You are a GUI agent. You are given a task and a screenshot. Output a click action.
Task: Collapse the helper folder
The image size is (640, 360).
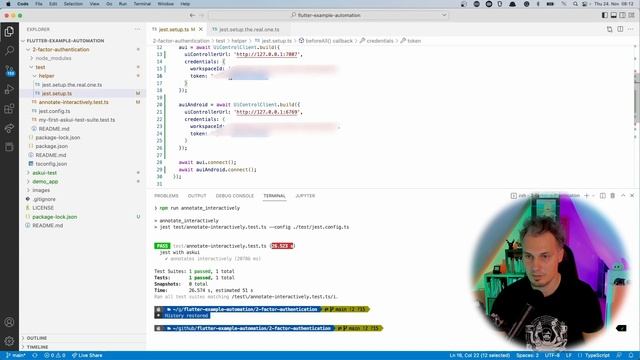[x=35, y=76]
